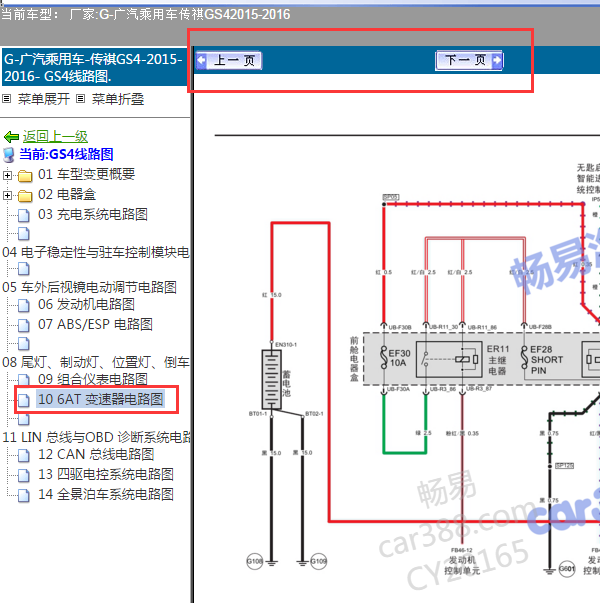Click 返回上一级 link to go back
The width and height of the screenshot is (600, 603).
tap(55, 136)
